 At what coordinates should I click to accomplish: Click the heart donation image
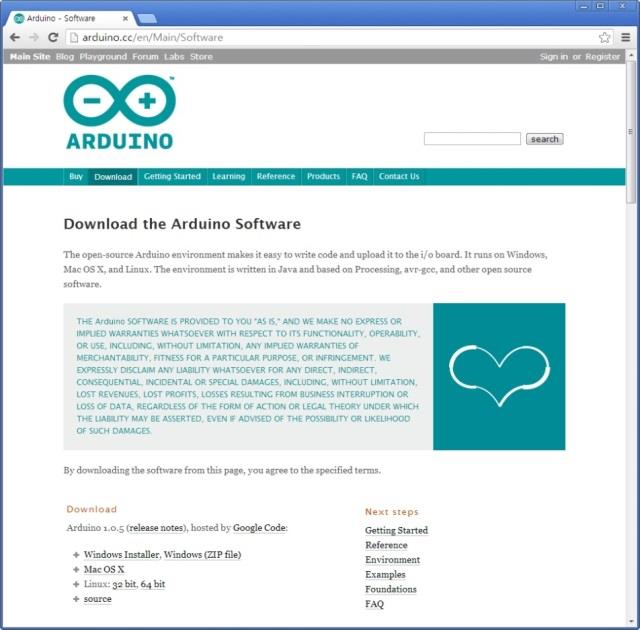(499, 376)
